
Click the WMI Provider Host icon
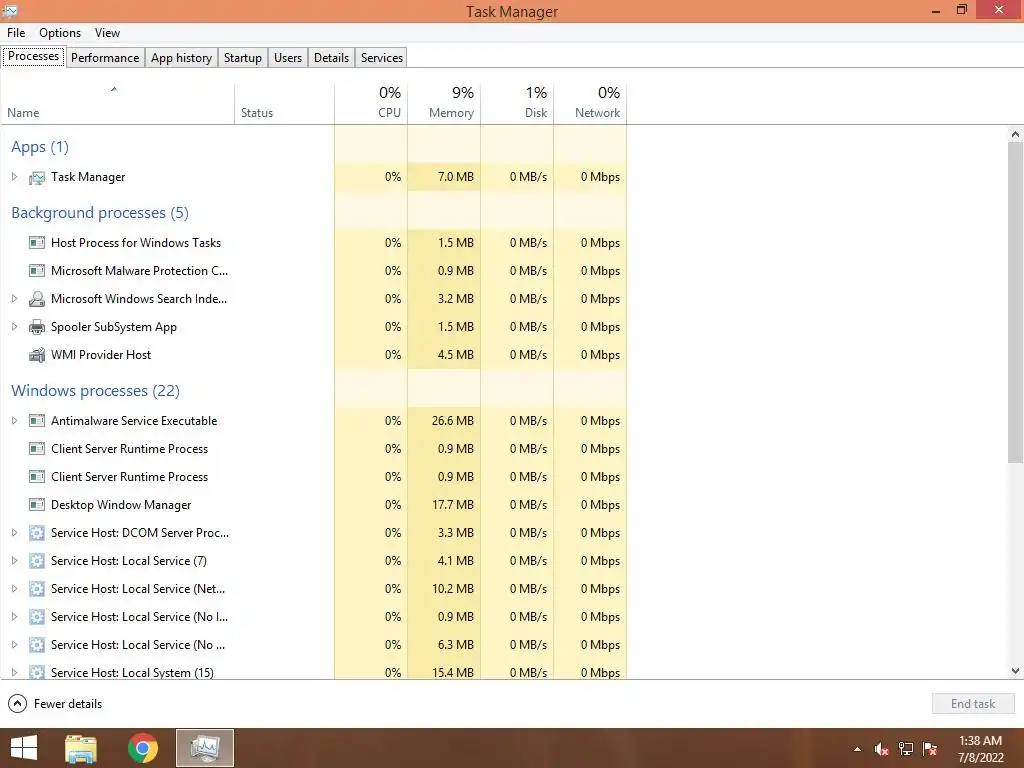pos(37,355)
